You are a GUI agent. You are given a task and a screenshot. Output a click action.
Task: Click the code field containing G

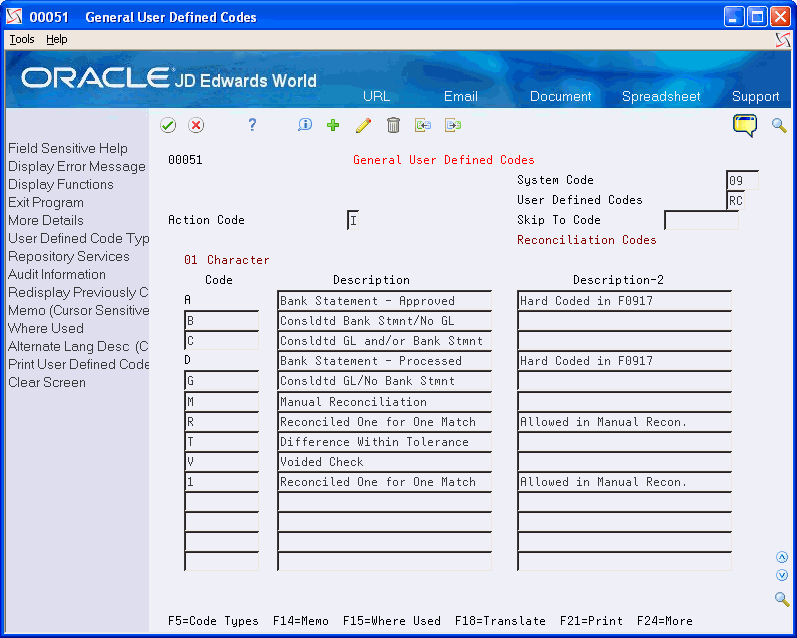click(222, 381)
